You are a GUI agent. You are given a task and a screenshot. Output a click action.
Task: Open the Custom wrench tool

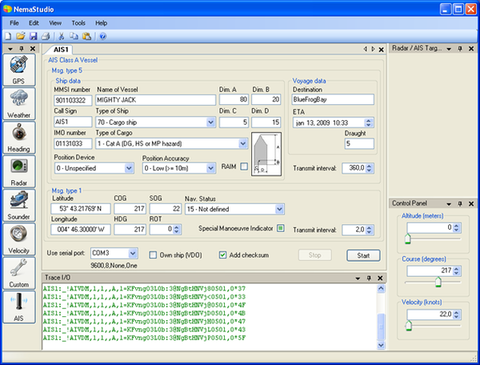pyautogui.click(x=19, y=273)
